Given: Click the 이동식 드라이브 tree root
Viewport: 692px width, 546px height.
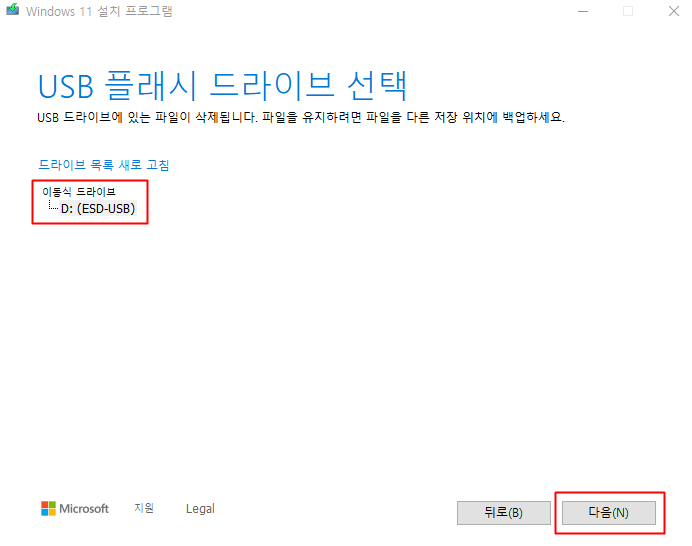Looking at the screenshot, I should pos(79,192).
